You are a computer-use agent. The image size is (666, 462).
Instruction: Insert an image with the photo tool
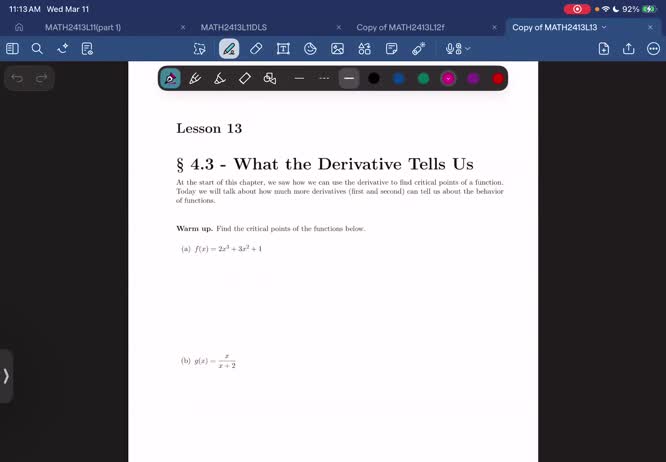[x=337, y=49]
